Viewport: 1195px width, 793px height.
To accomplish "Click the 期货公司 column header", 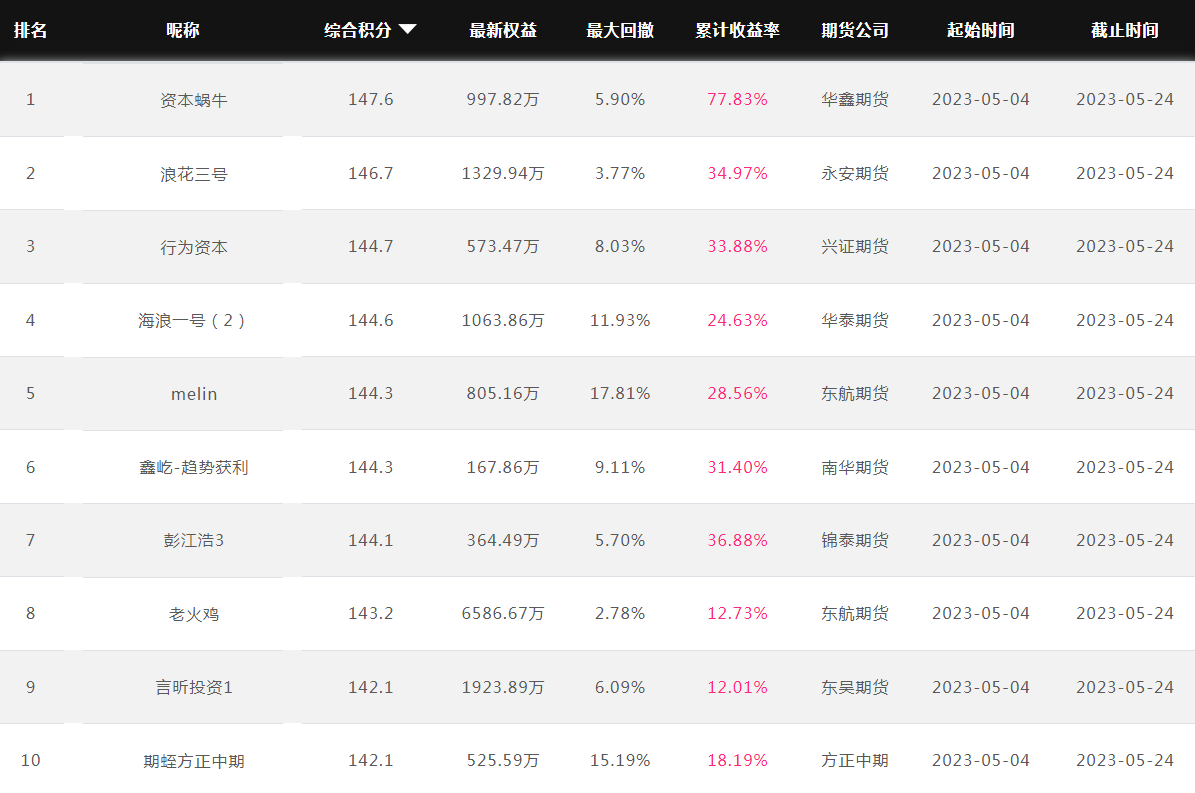I will tap(855, 30).
